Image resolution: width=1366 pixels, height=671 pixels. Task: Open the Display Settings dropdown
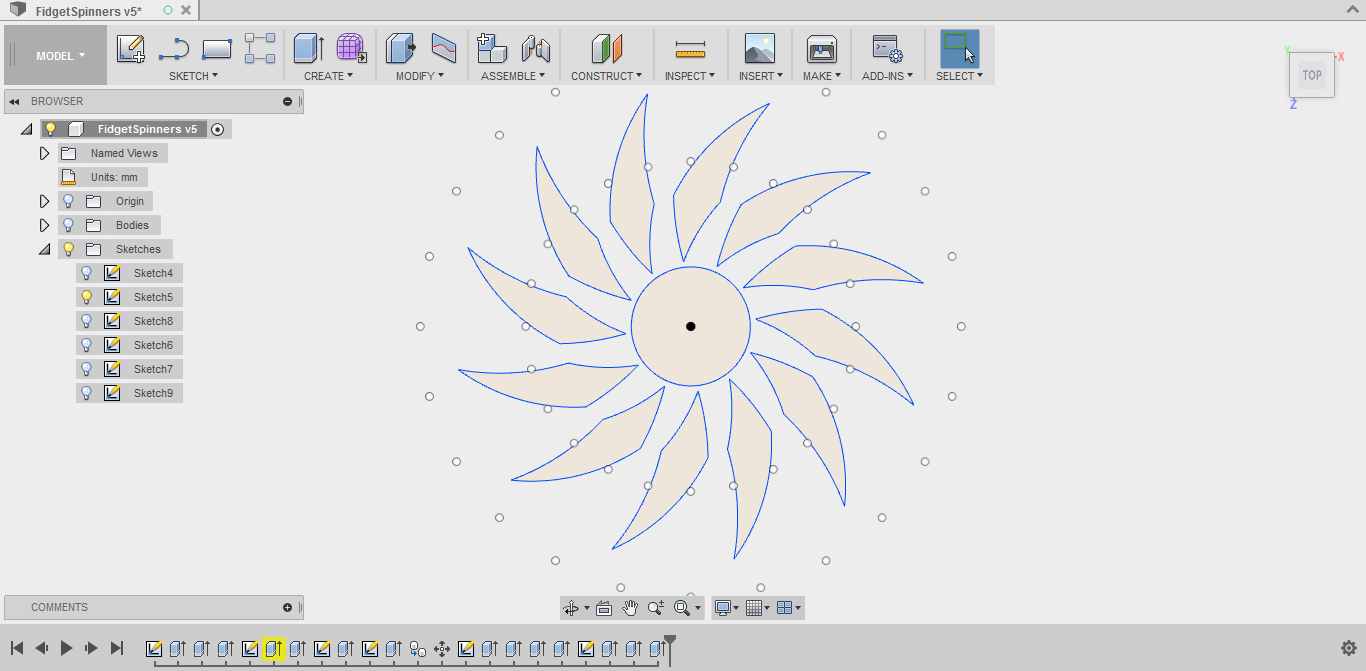click(722, 607)
